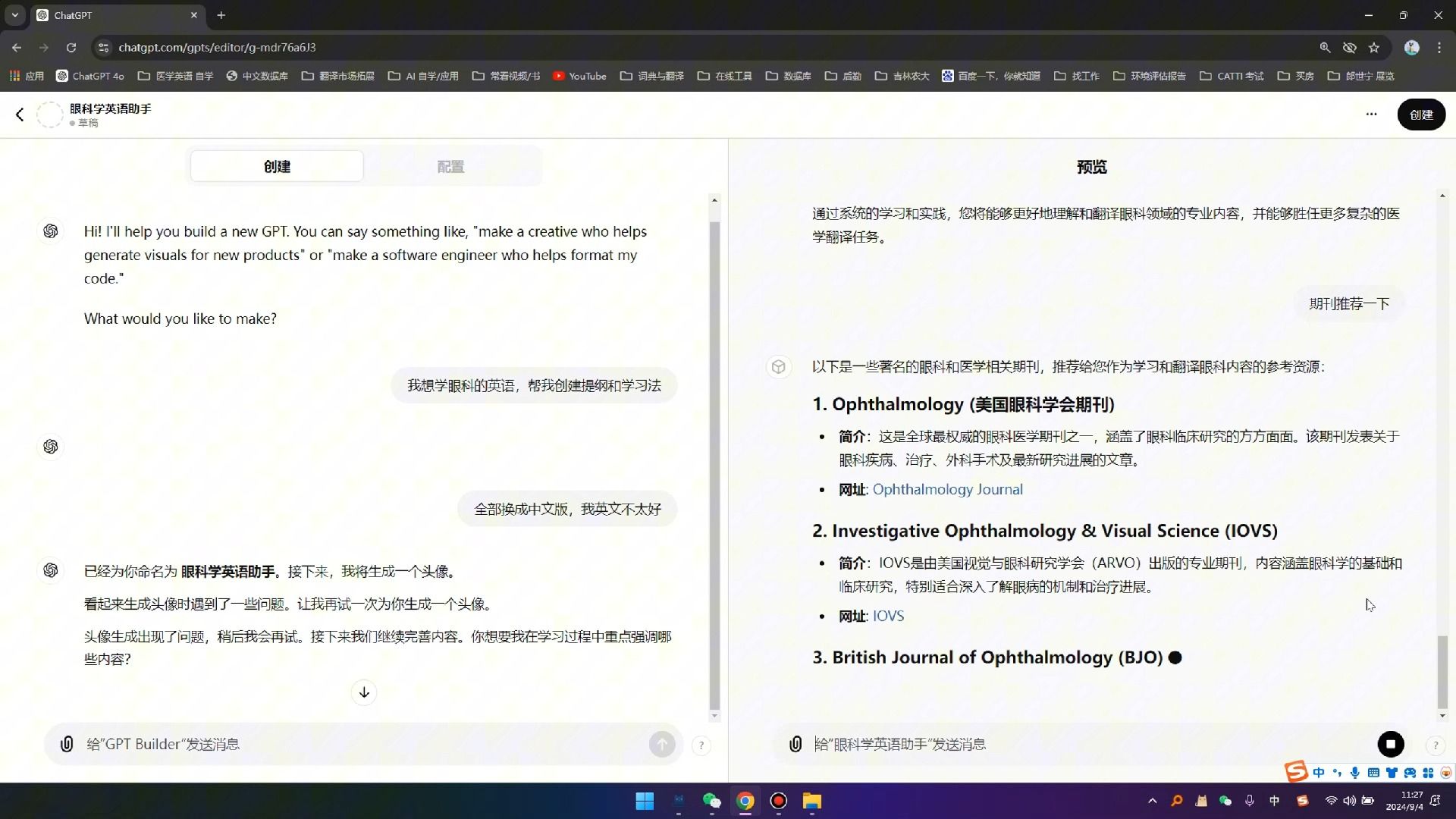Image resolution: width=1456 pixels, height=819 pixels.
Task: Open the 找工作 bookmark folder
Action: [x=1077, y=76]
